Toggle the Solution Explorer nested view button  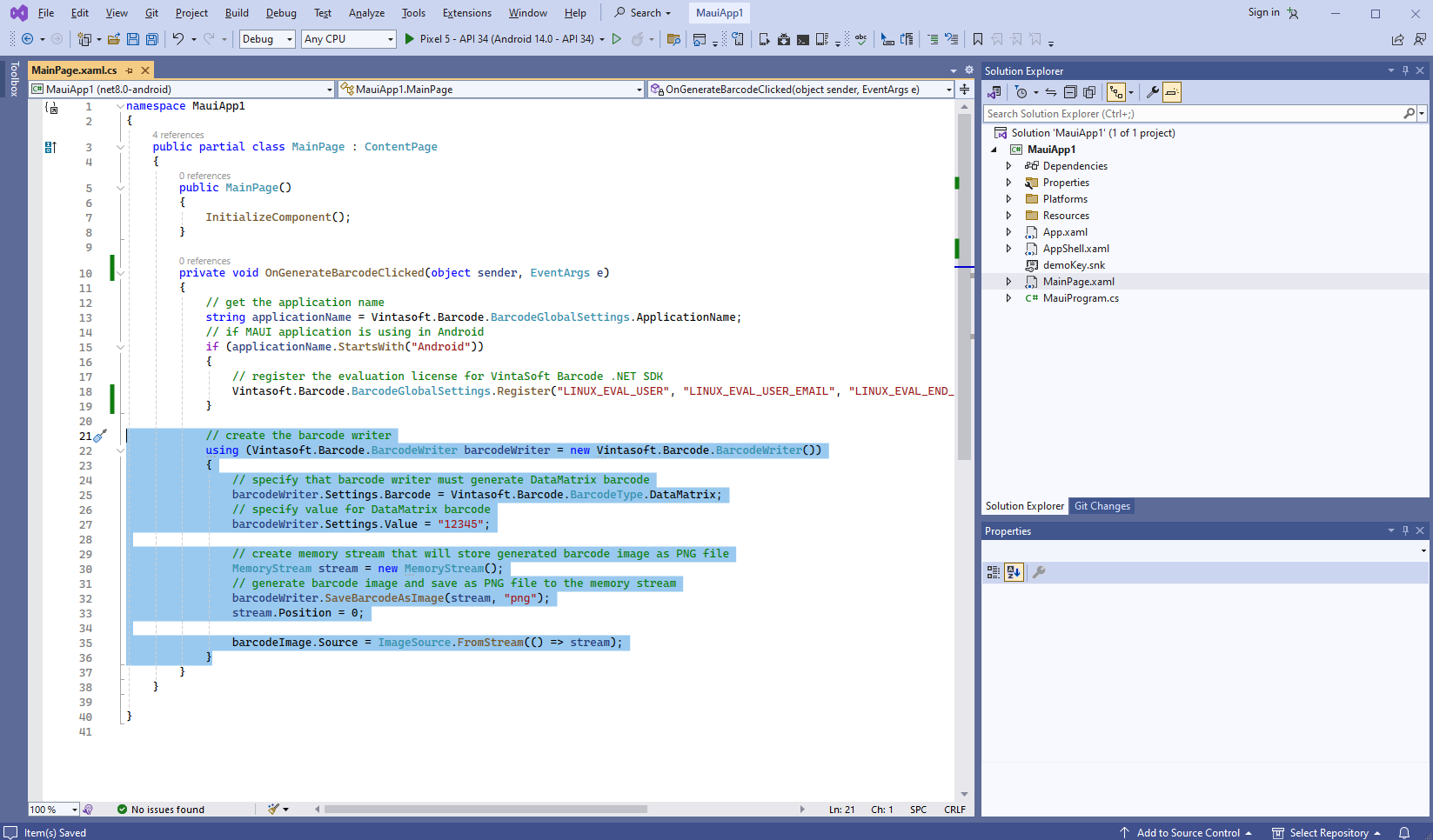(1116, 92)
